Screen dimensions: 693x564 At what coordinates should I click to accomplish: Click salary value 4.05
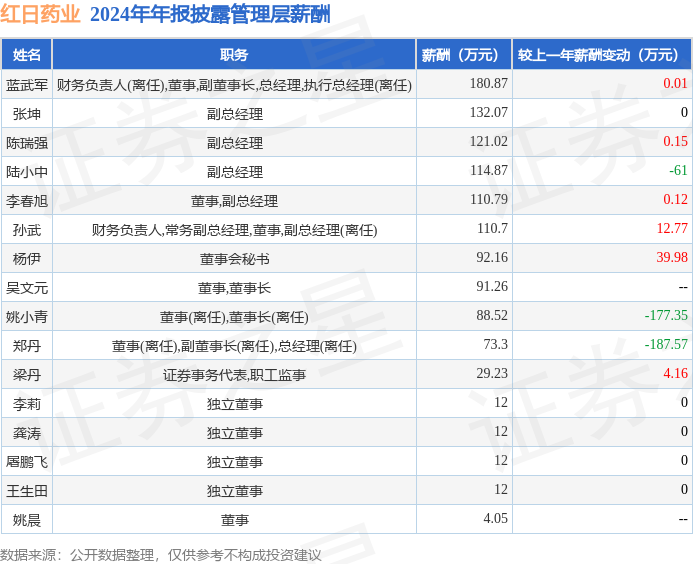(495, 518)
